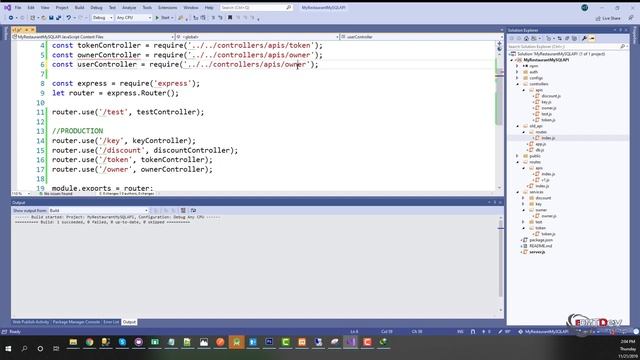Click the Windows Start button
Viewport: 640px width, 360px height.
tap(8, 349)
